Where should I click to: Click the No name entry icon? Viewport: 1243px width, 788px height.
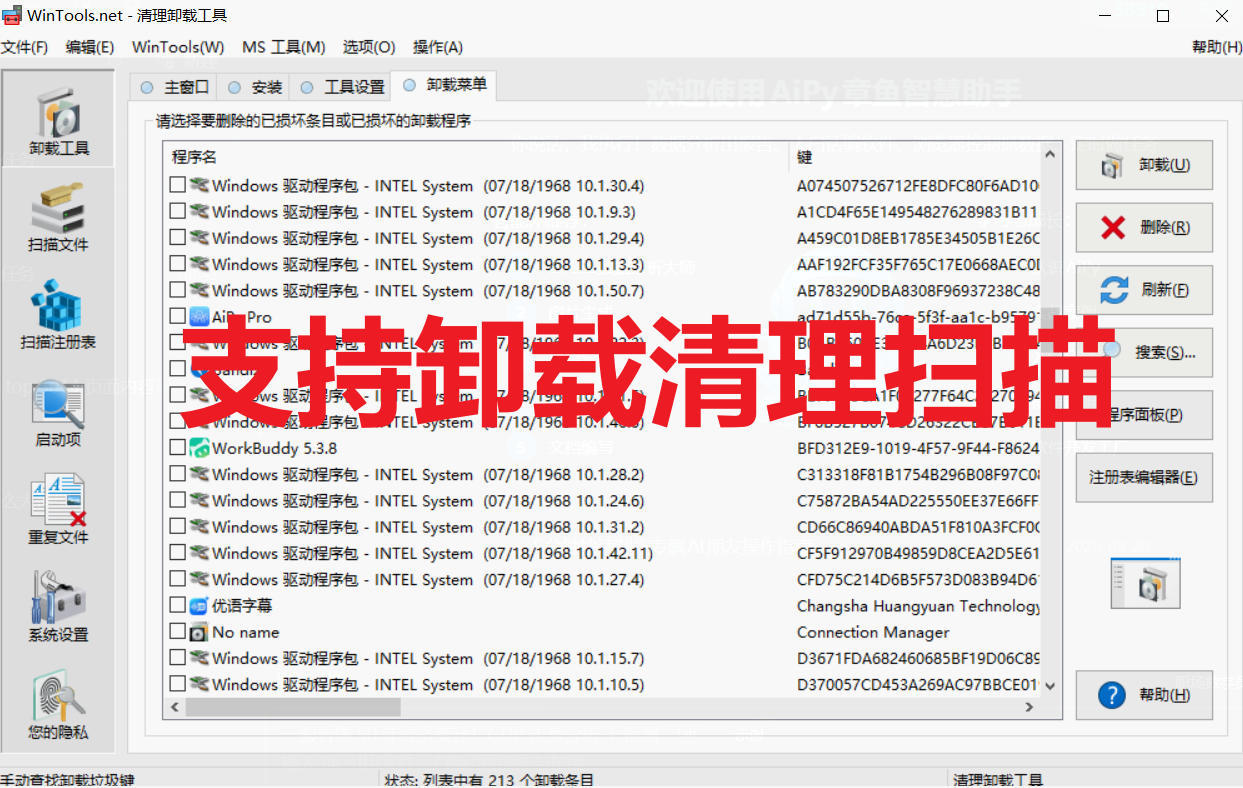(x=199, y=632)
